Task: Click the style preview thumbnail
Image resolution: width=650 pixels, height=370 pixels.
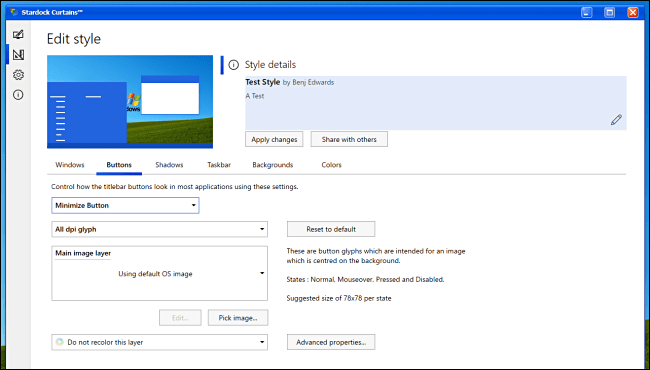Action: click(130, 102)
